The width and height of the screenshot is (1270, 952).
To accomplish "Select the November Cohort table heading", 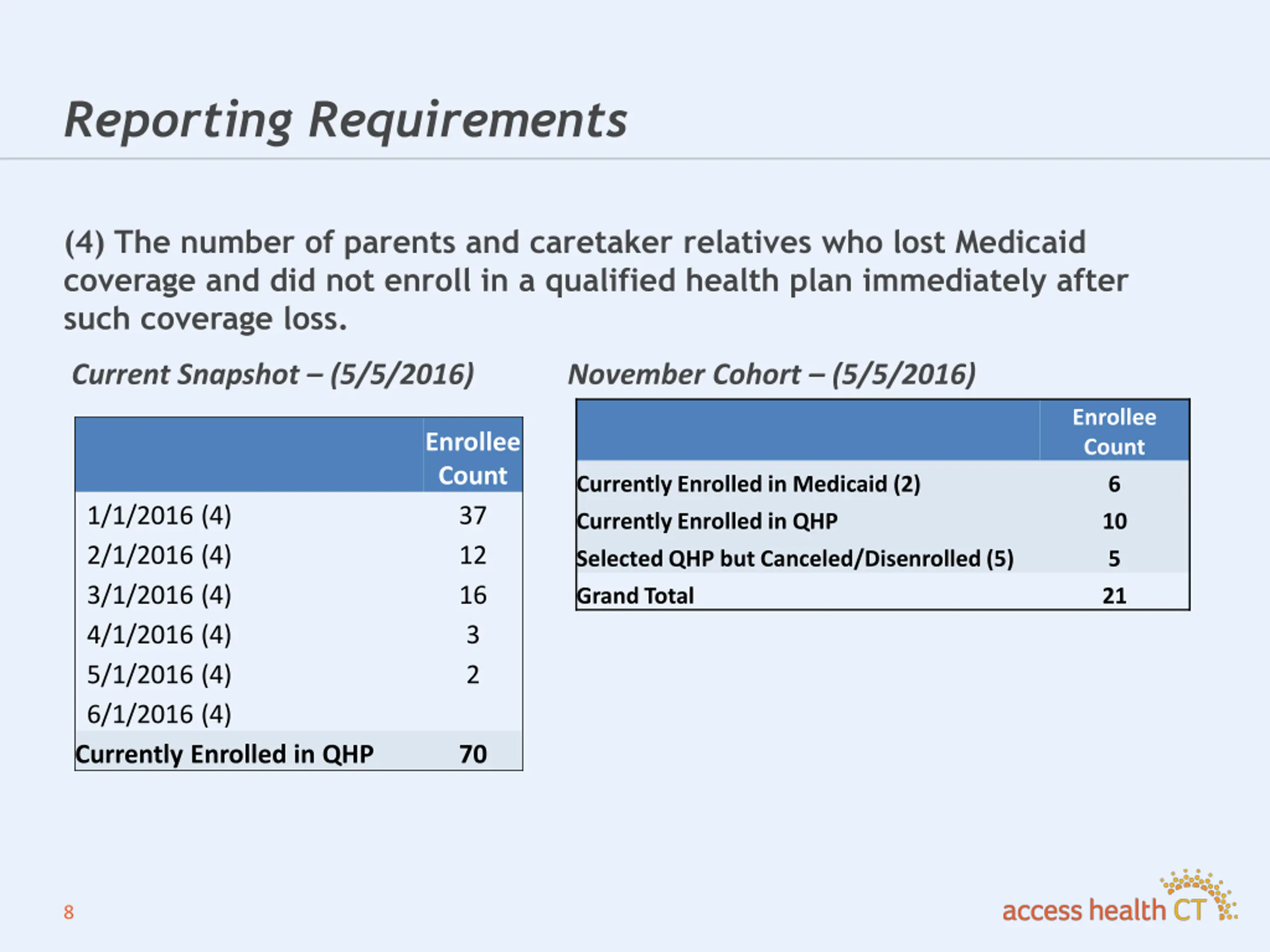I will click(771, 374).
